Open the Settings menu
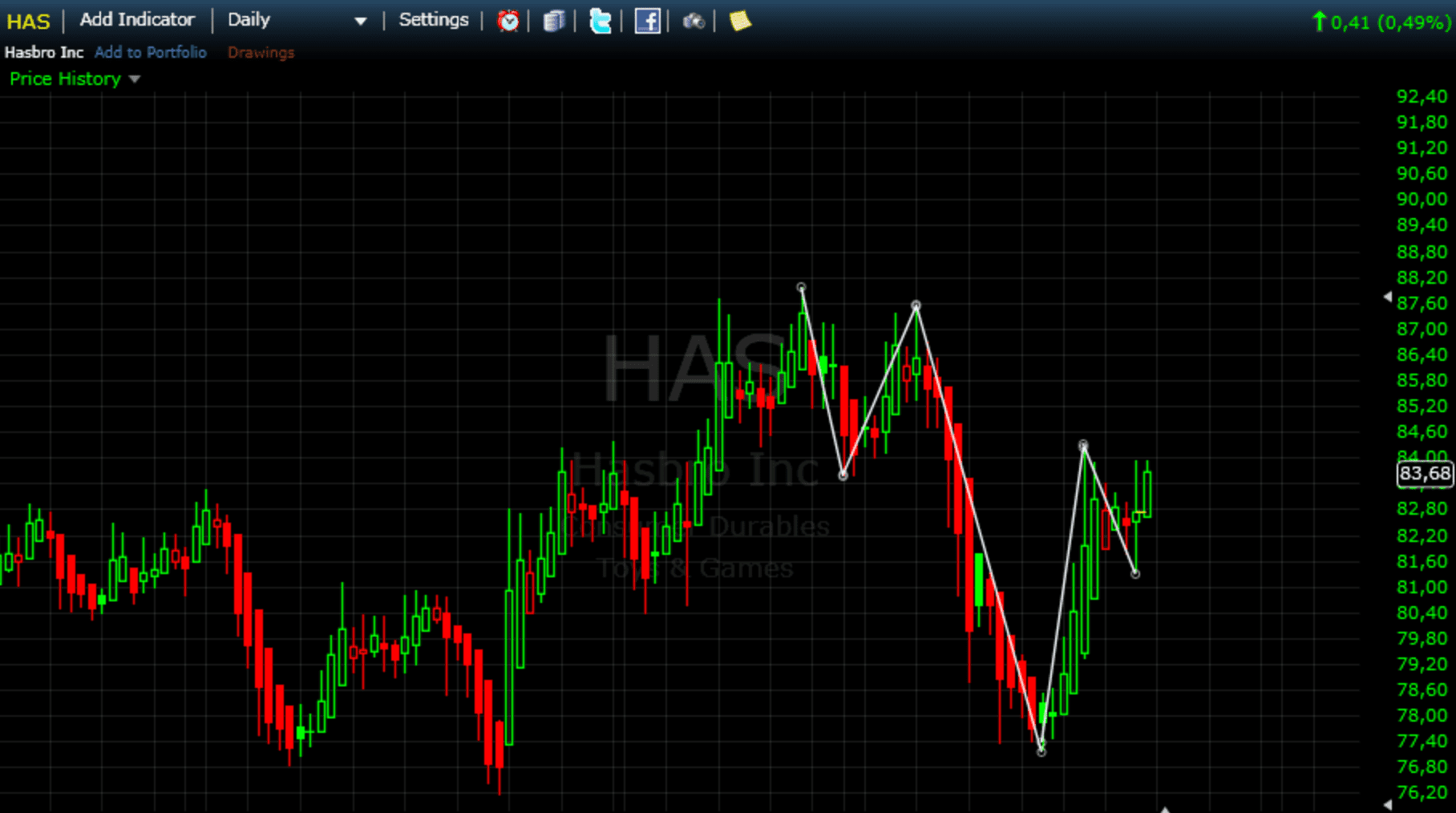 pyautogui.click(x=434, y=20)
